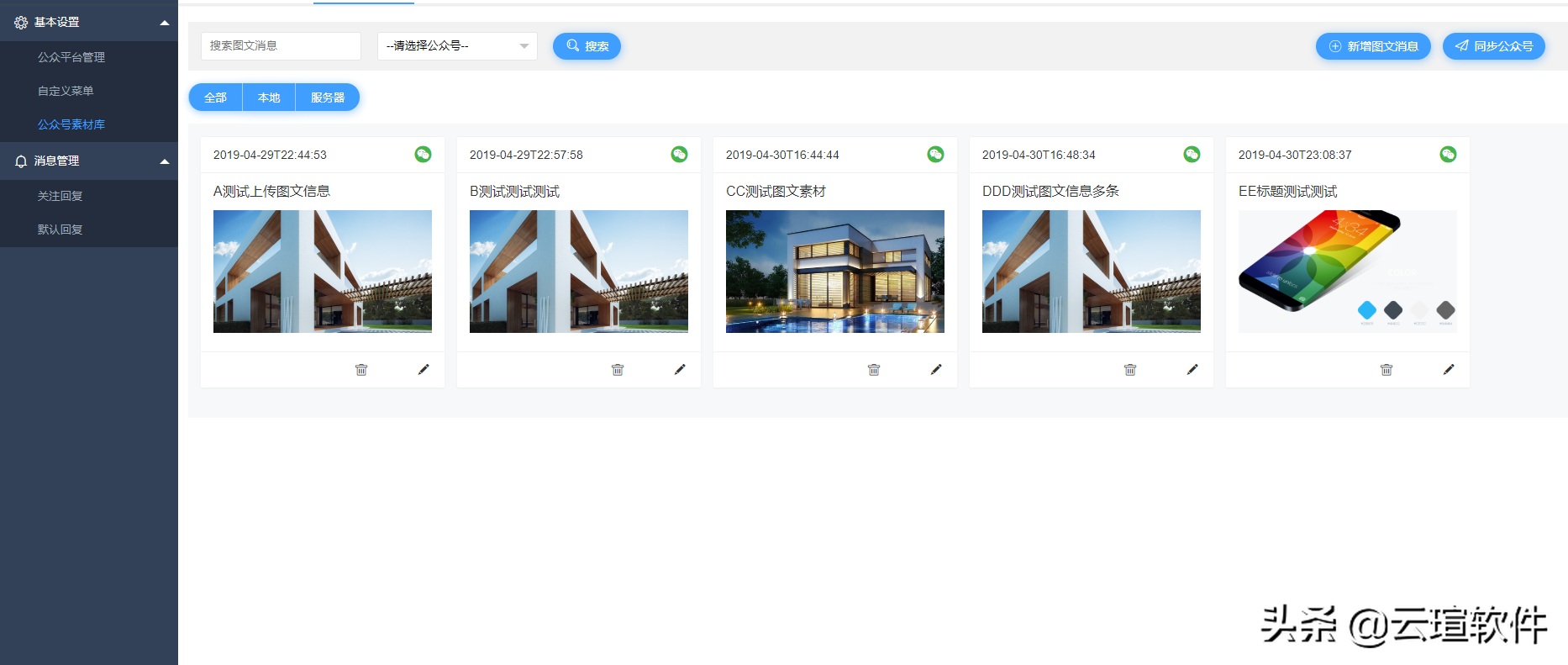Click the bell icon beside 消息管理
The width and height of the screenshot is (1568, 665).
(x=21, y=161)
